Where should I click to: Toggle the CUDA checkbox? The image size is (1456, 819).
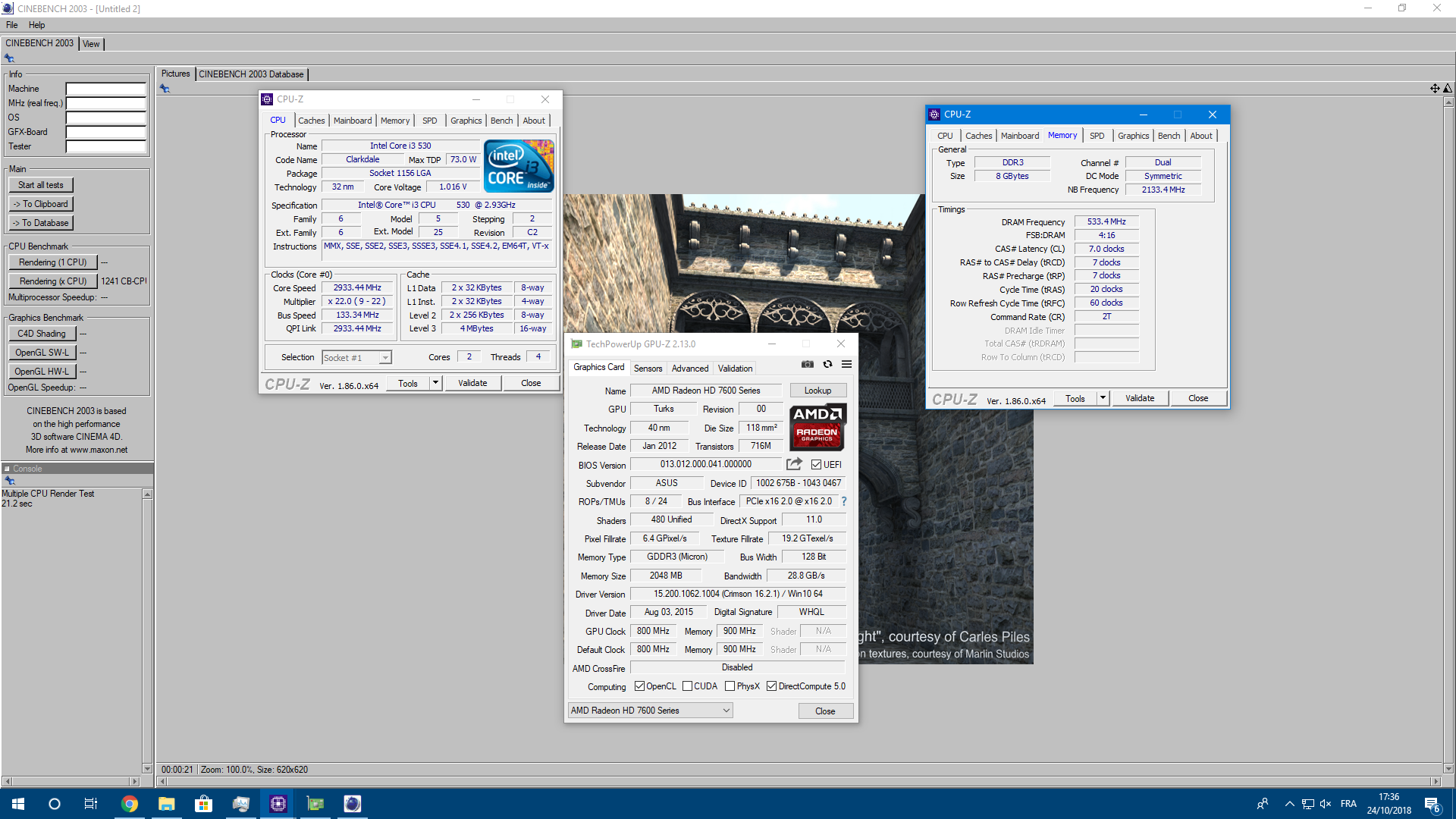tap(687, 686)
